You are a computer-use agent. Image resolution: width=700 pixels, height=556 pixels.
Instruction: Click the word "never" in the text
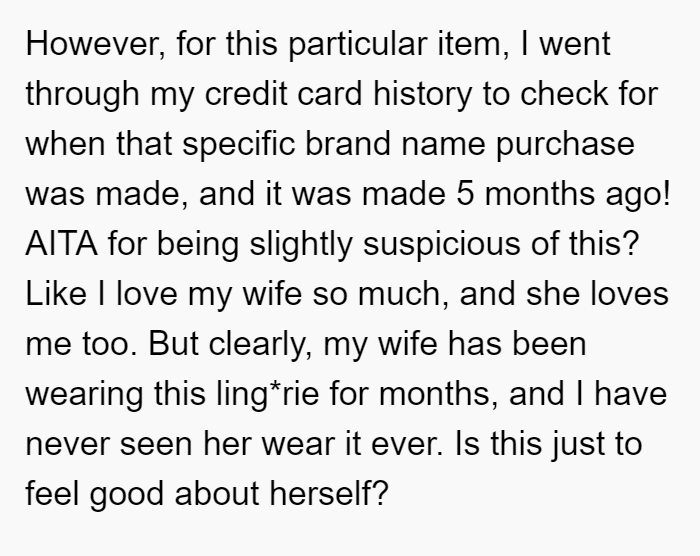[67, 445]
